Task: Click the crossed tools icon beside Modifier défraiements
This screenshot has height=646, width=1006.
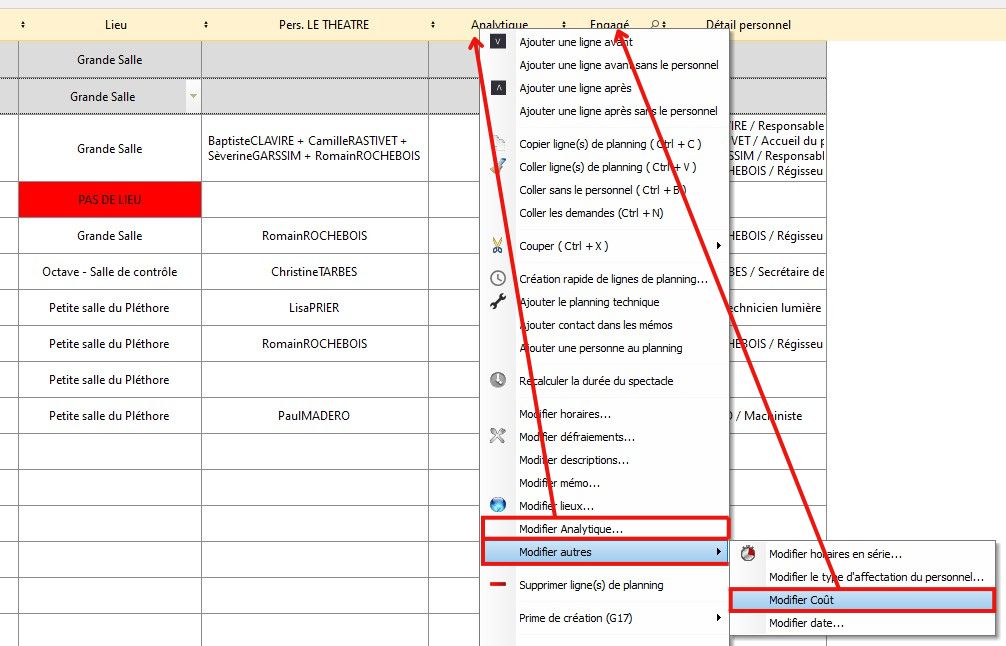Action: 498,436
